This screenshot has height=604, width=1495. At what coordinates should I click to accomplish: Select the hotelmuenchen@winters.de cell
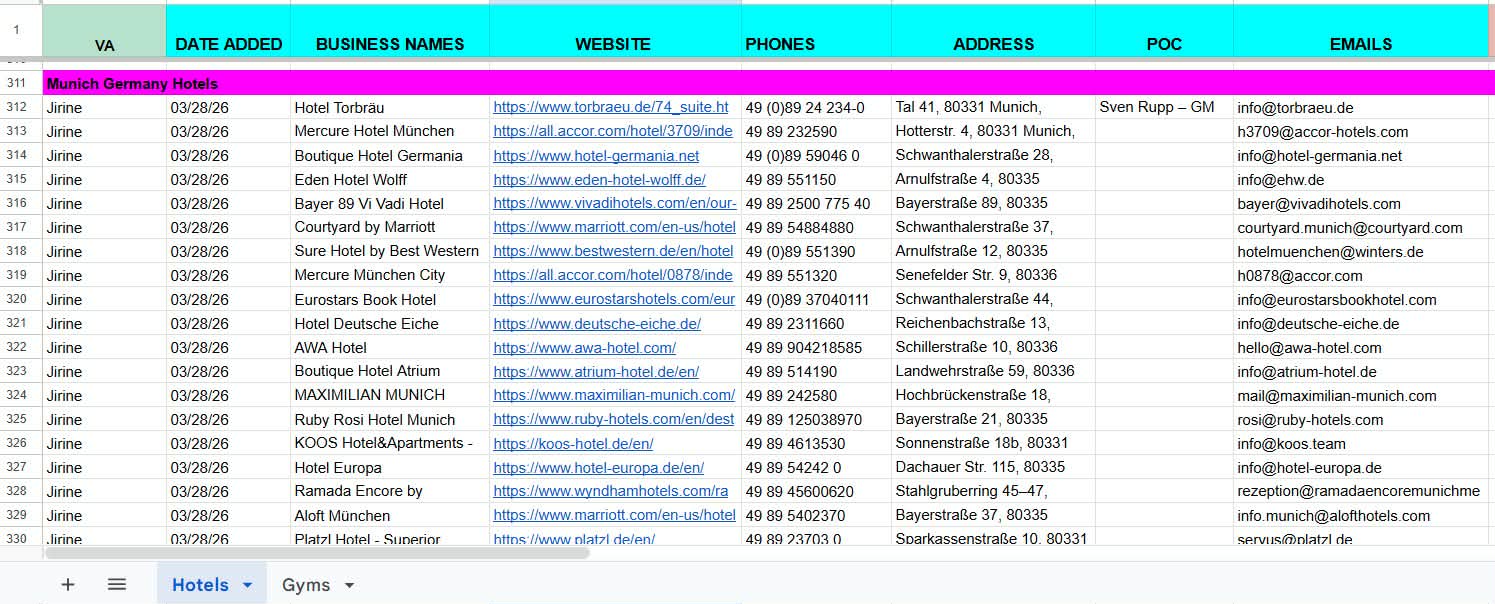tap(1361, 251)
